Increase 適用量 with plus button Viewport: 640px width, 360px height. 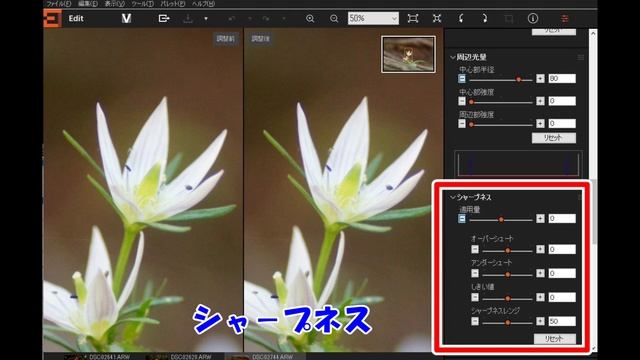tap(540, 219)
